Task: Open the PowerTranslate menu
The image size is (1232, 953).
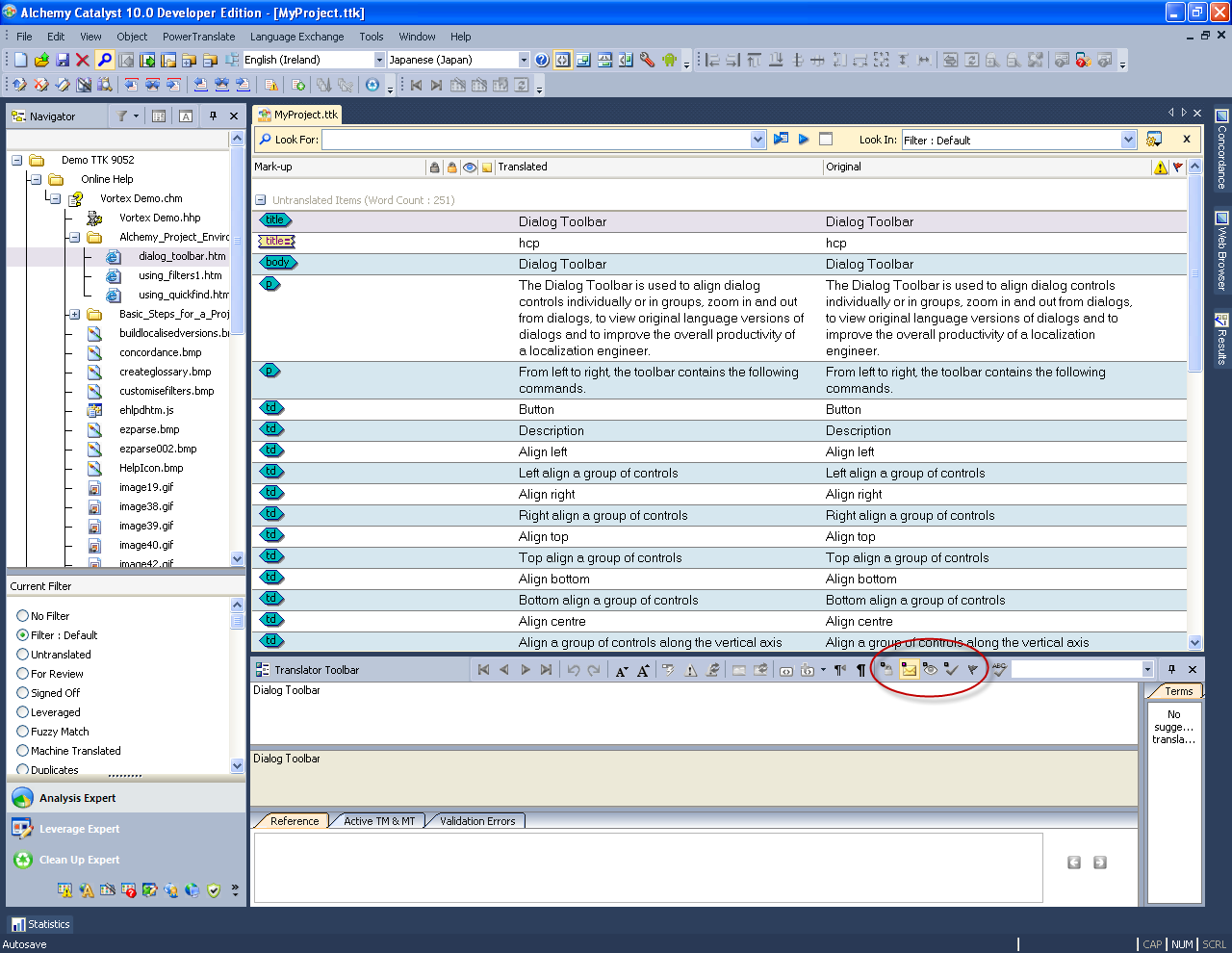Action: coord(198,37)
